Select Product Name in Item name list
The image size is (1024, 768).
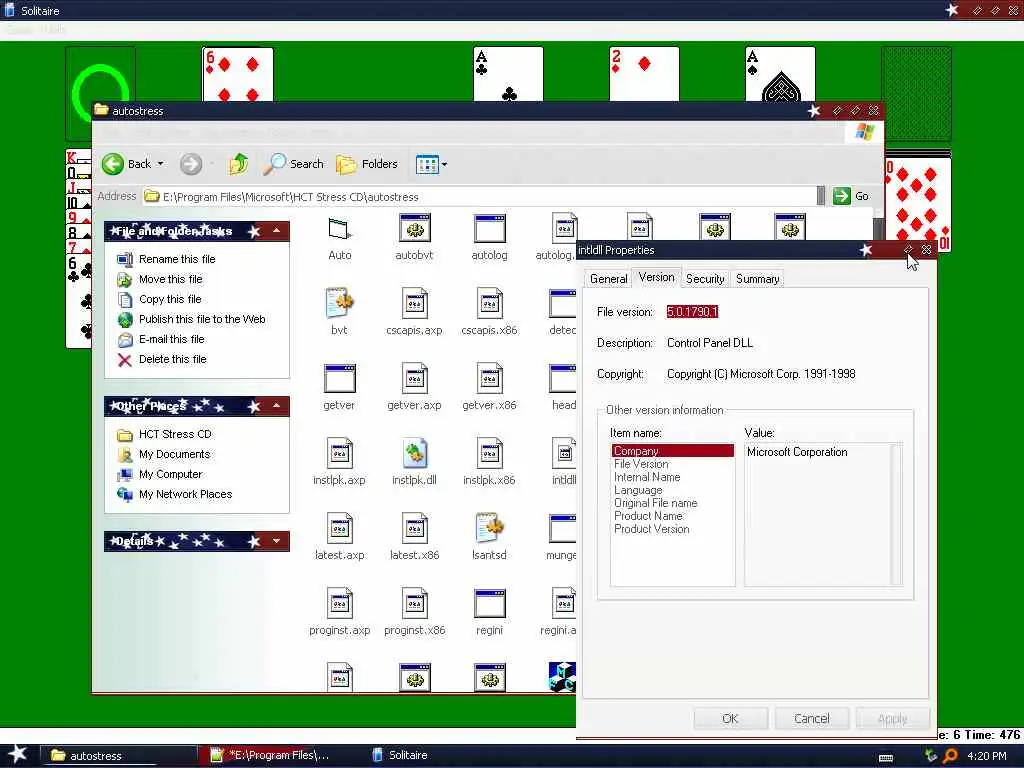(x=648, y=516)
